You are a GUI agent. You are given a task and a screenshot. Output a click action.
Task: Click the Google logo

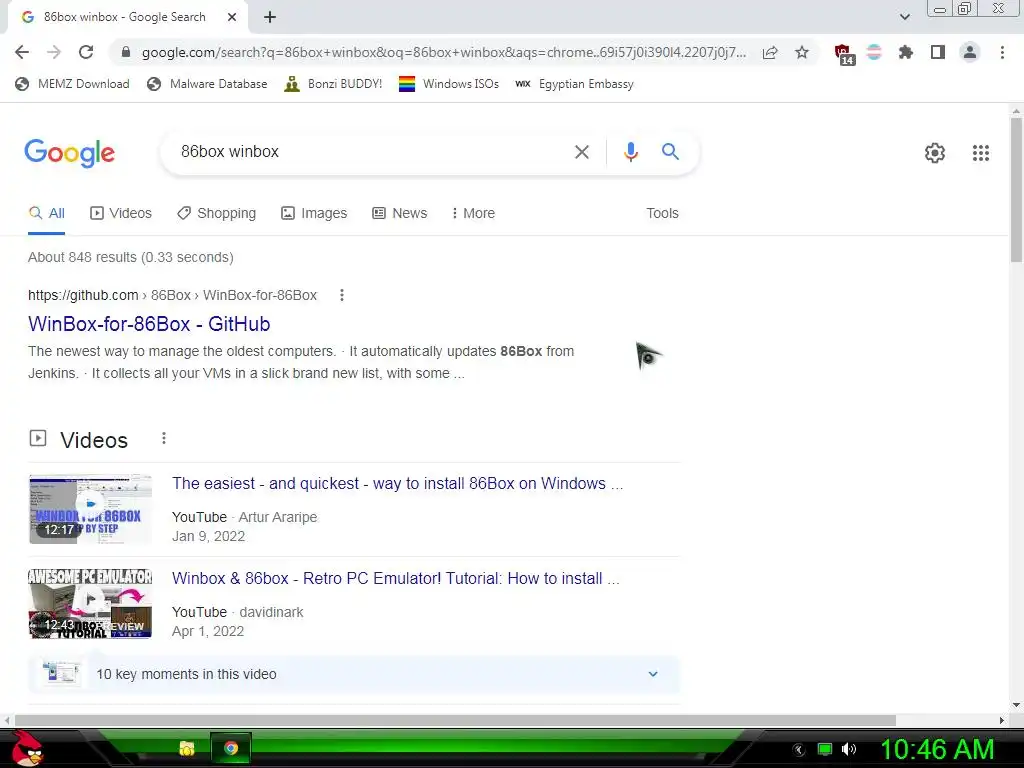pos(69,153)
